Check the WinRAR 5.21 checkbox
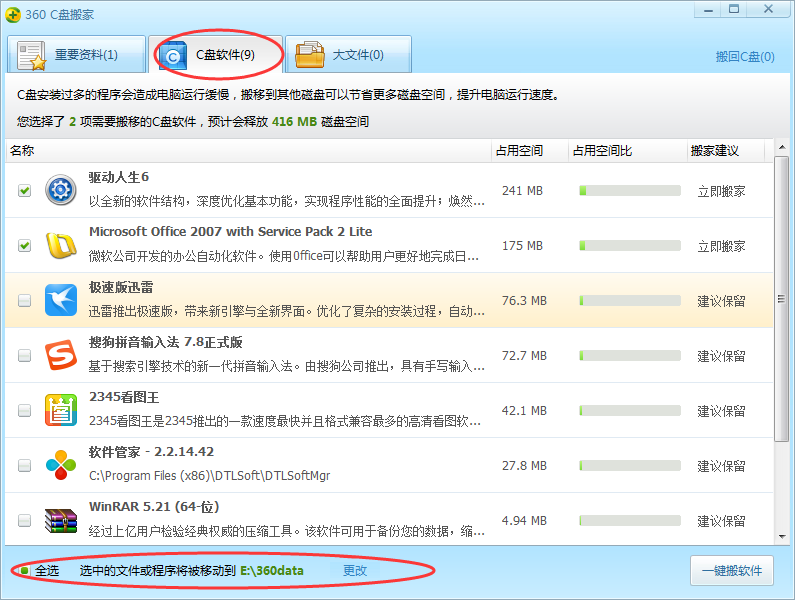This screenshot has width=795, height=600. click(x=24, y=520)
